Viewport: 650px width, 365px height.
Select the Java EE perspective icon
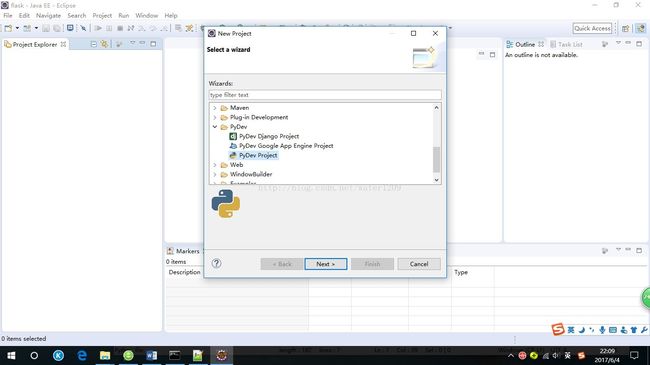point(641,28)
